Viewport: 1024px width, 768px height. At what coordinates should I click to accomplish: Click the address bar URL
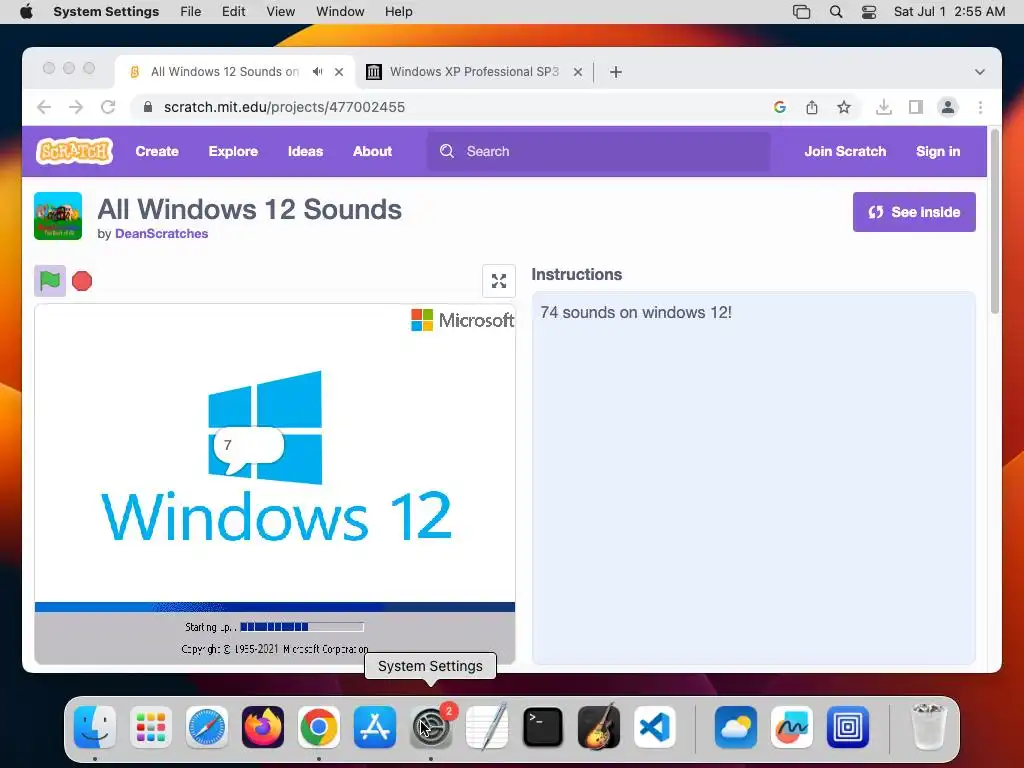tap(284, 107)
